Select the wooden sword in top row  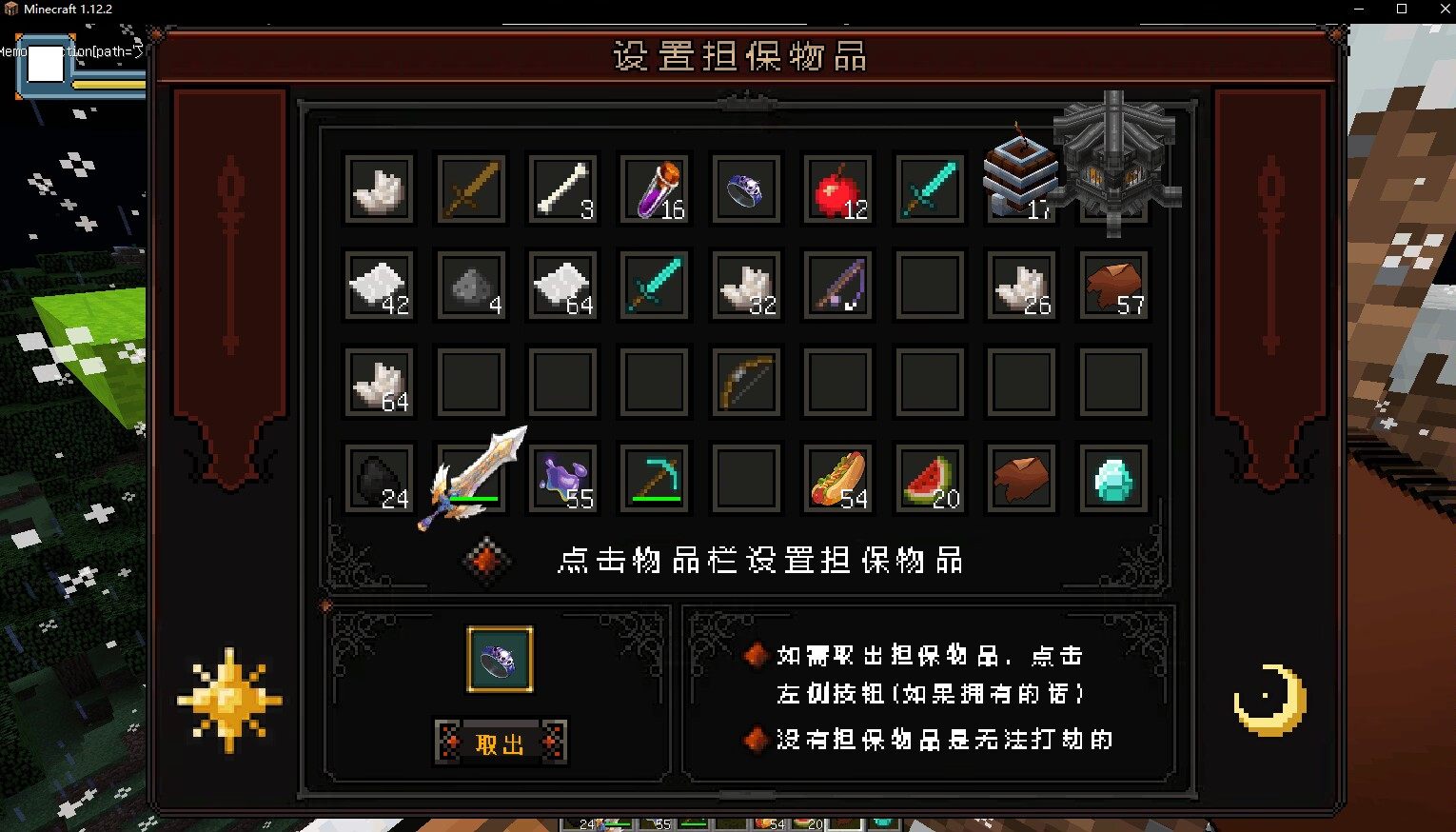point(471,188)
